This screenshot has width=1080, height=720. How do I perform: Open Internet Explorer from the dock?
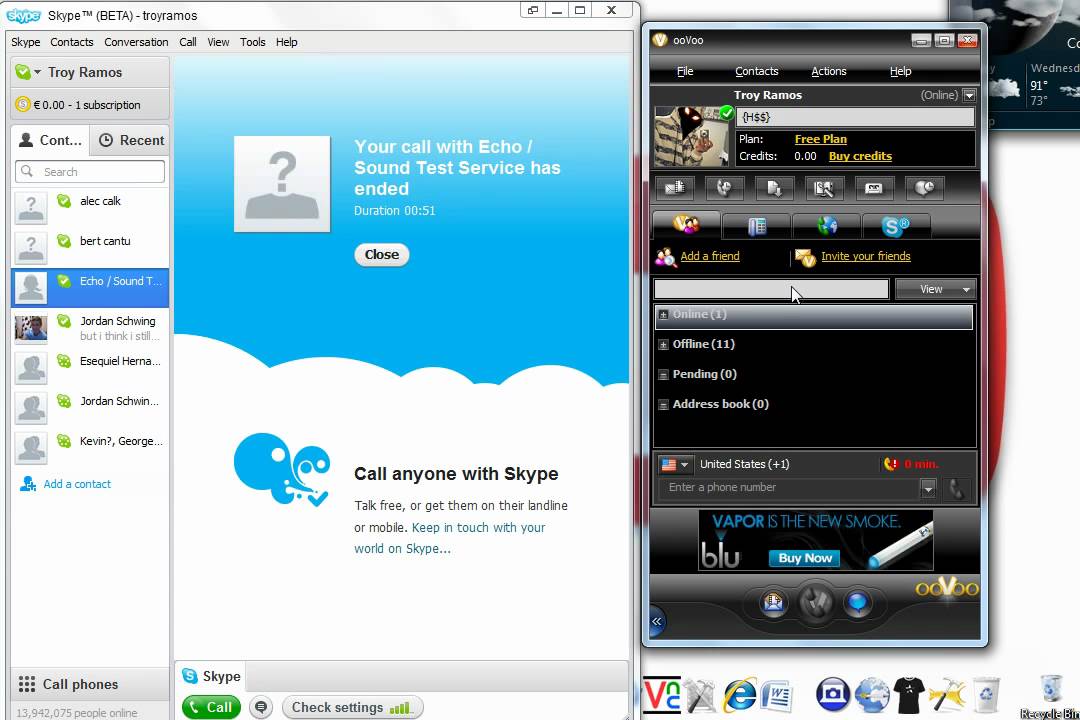[739, 695]
